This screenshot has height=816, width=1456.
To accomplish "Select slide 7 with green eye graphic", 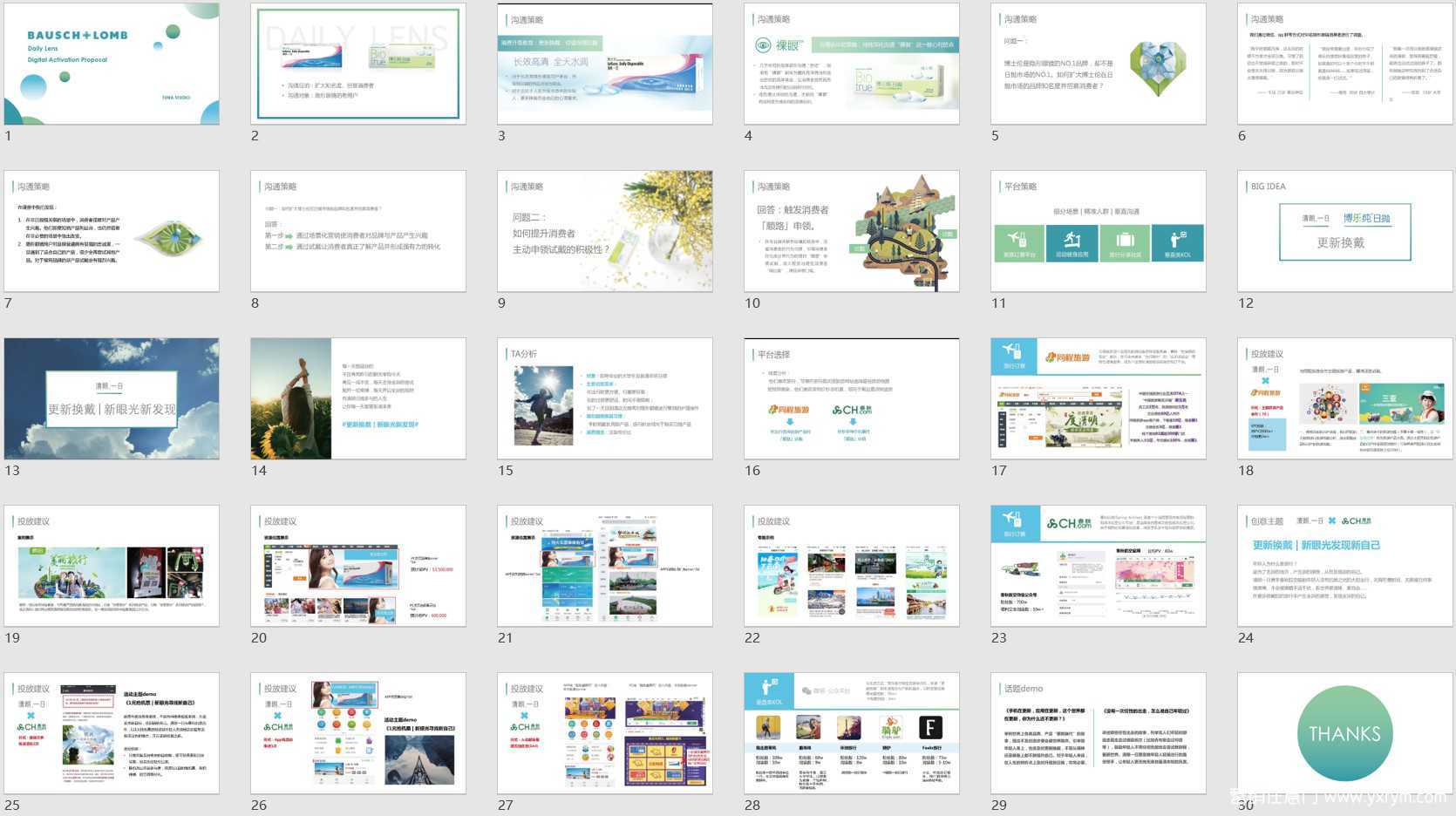I will click(x=112, y=231).
